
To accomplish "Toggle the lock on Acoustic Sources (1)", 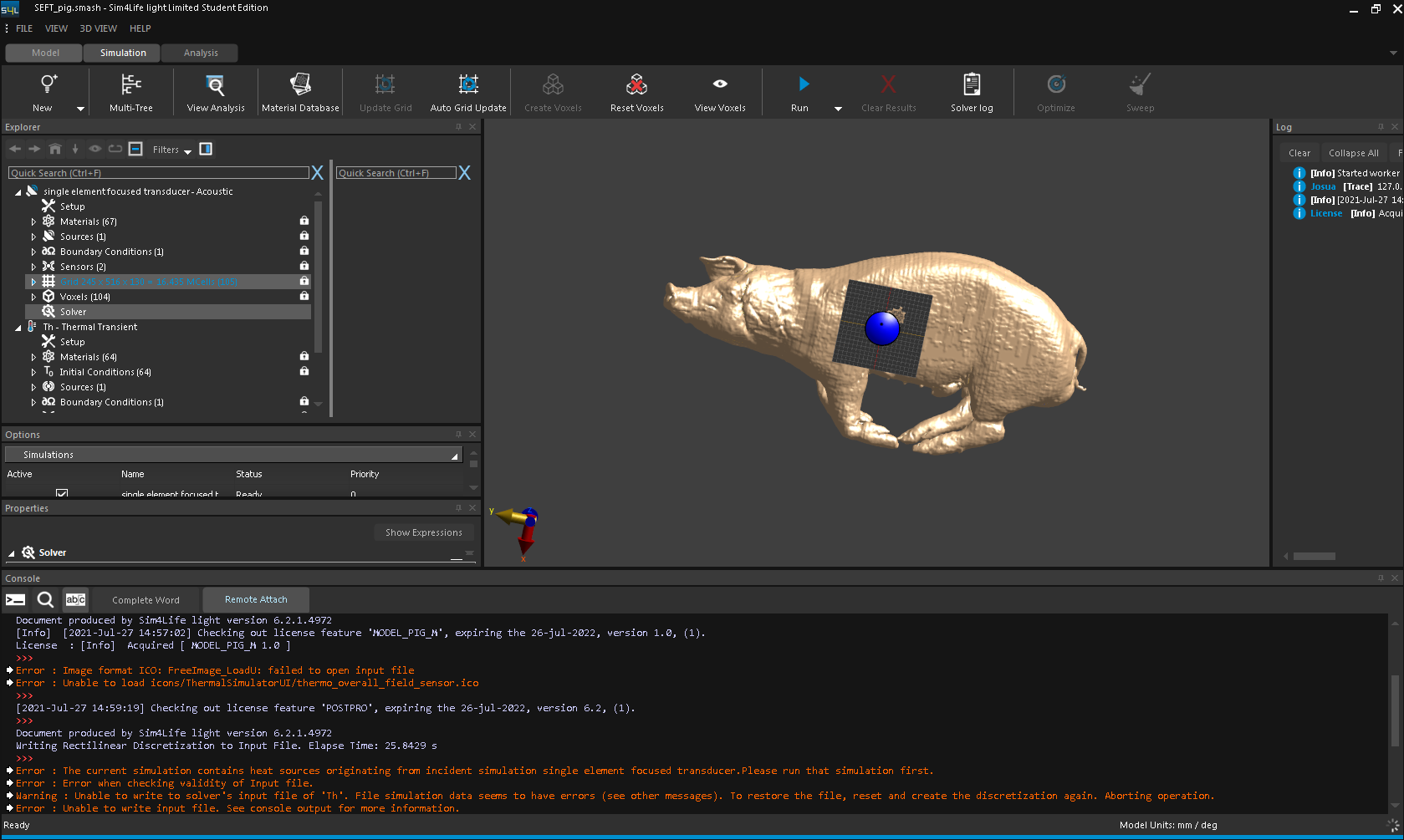I will click(304, 236).
